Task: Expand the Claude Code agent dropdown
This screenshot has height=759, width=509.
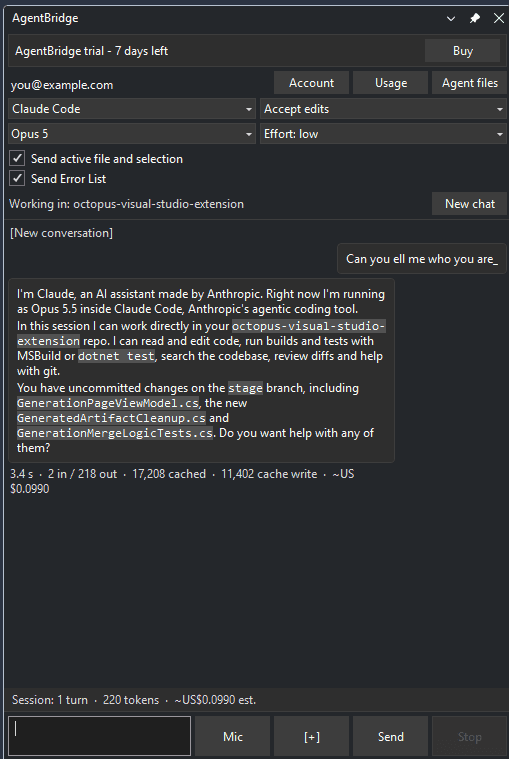Action: [x=132, y=109]
